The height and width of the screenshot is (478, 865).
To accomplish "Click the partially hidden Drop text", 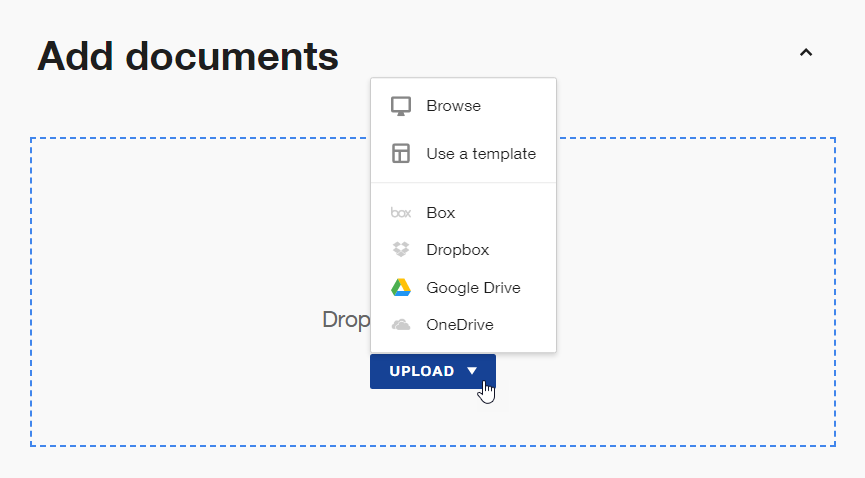I will tap(346, 320).
